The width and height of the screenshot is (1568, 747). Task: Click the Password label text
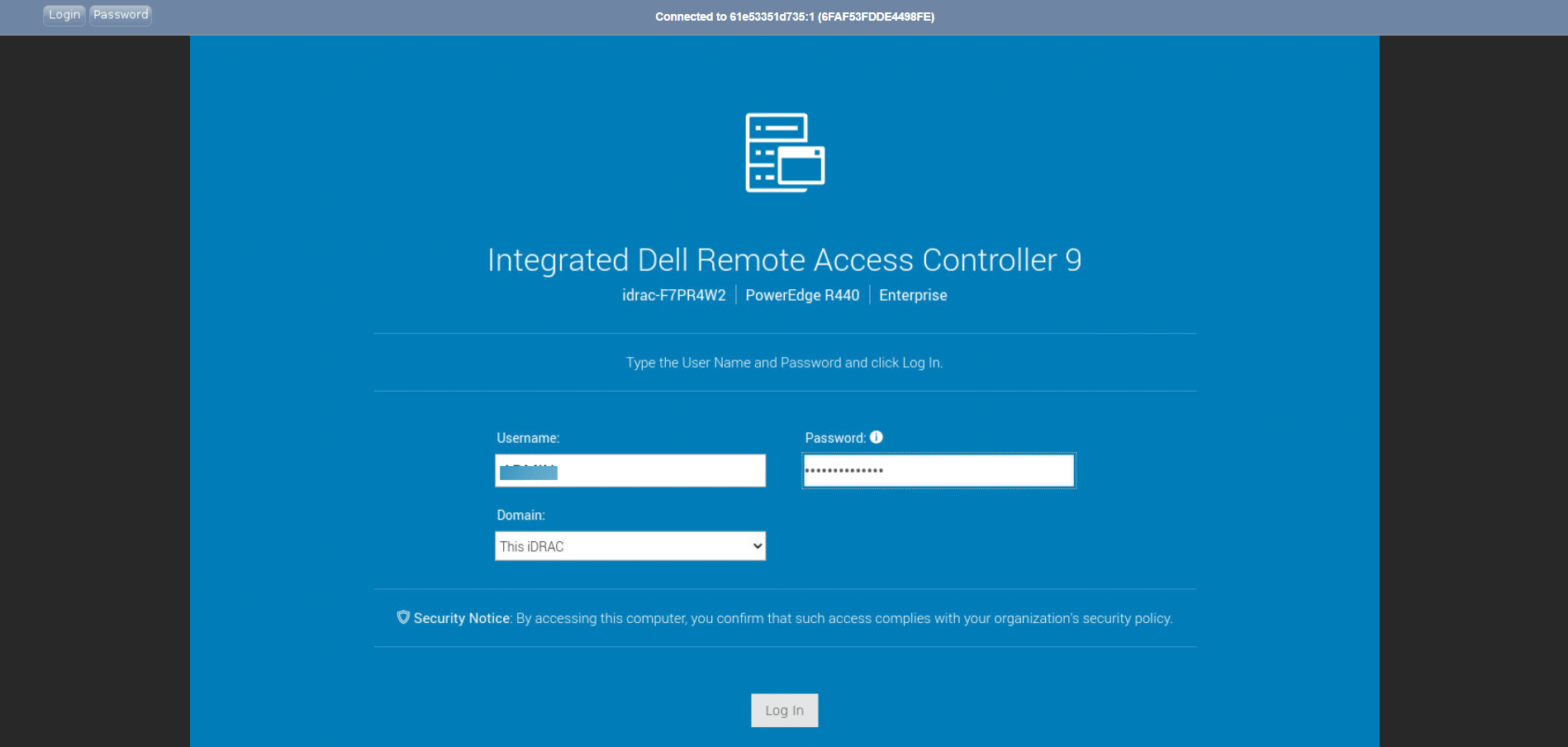coord(834,438)
